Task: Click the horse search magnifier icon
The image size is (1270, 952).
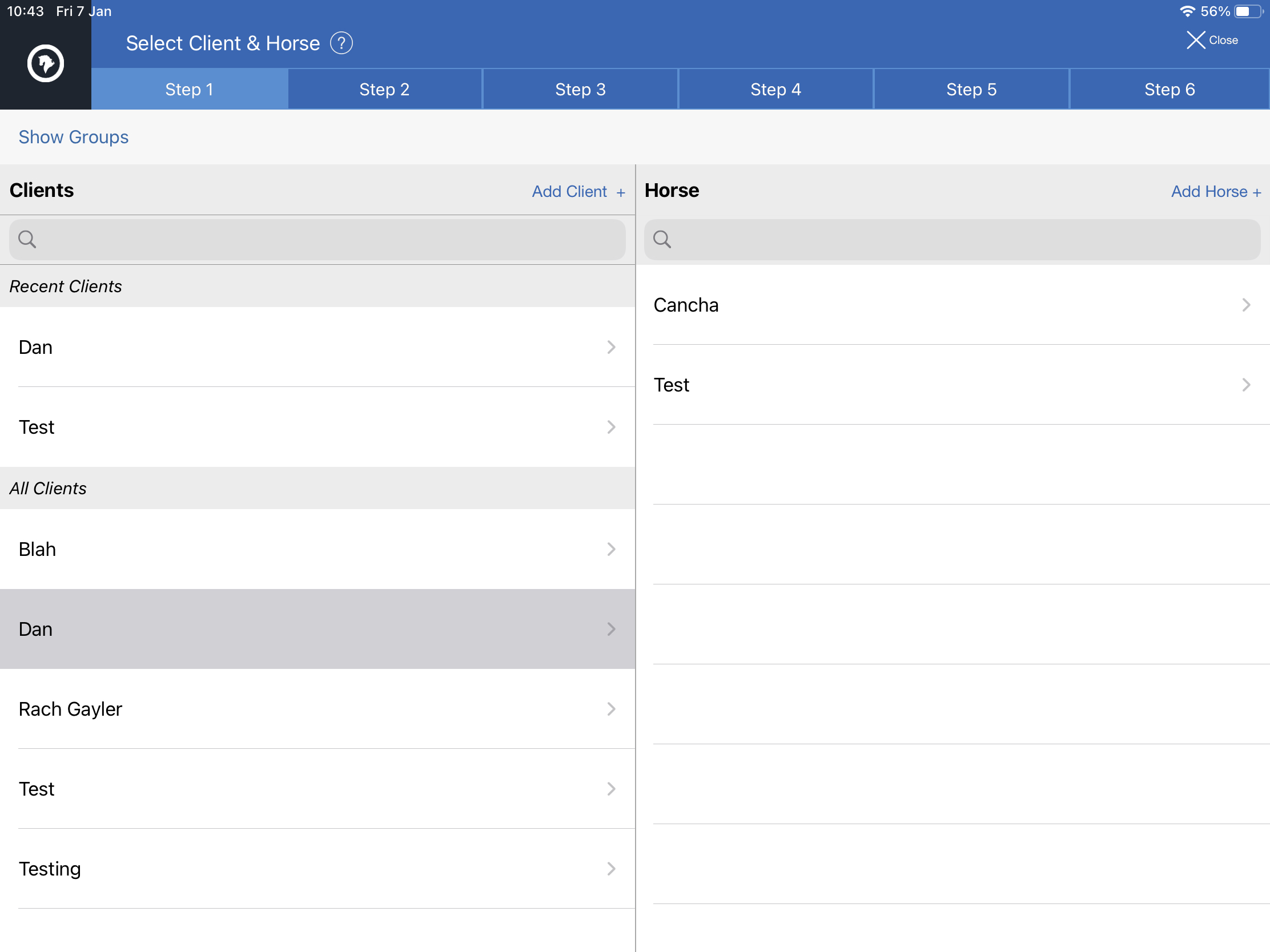Action: 662,239
